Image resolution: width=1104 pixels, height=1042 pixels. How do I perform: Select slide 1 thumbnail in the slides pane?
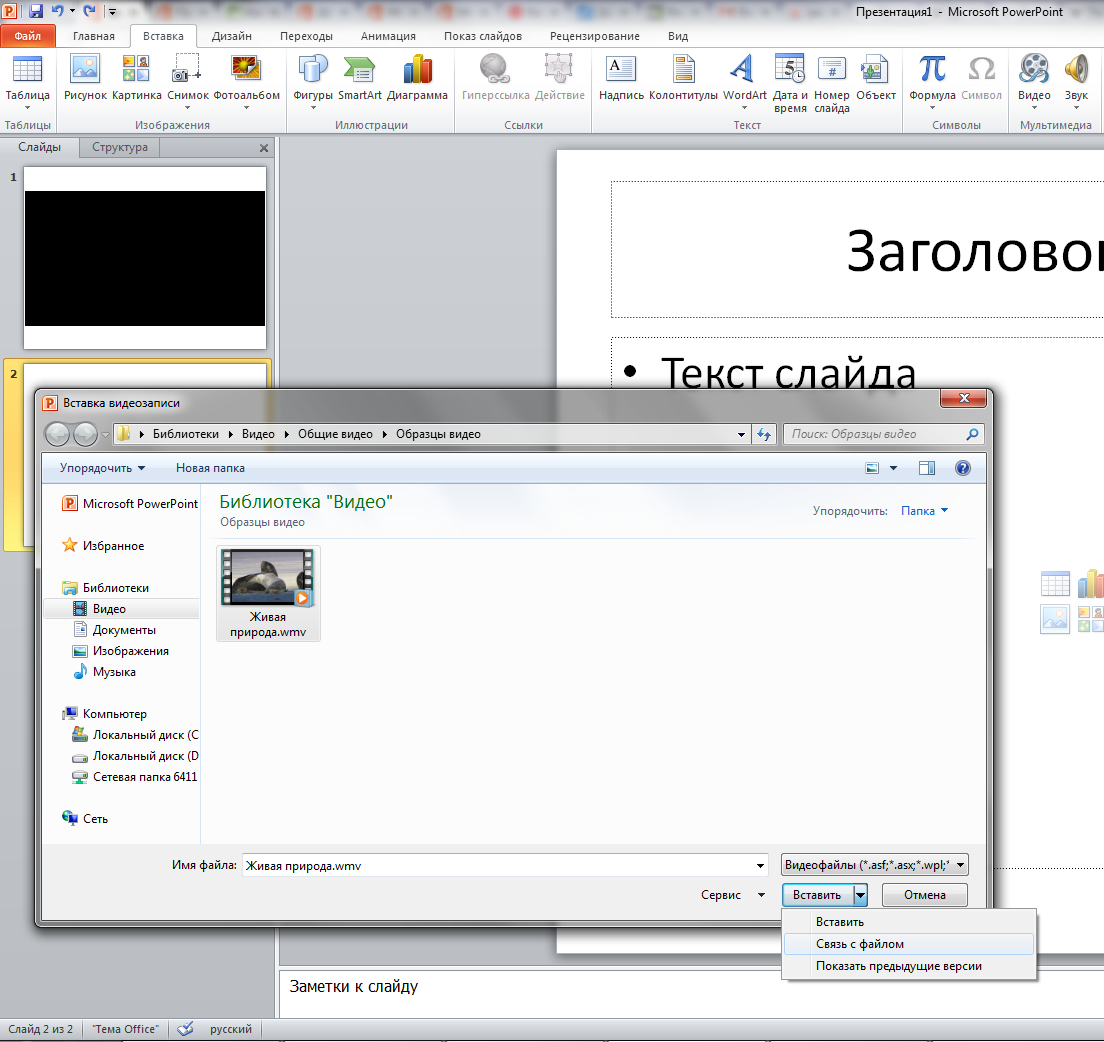point(145,258)
